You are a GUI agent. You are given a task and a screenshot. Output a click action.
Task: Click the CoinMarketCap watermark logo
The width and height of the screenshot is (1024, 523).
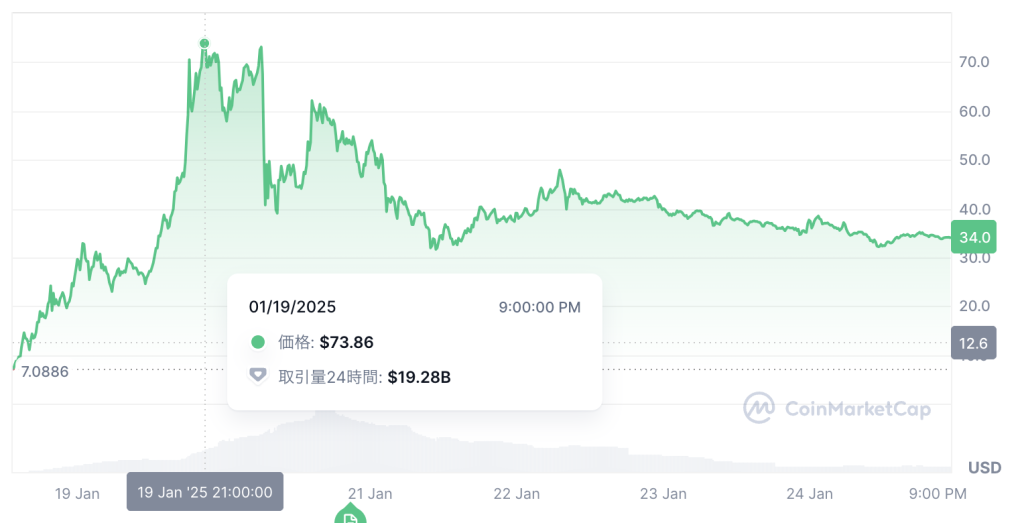coord(761,407)
